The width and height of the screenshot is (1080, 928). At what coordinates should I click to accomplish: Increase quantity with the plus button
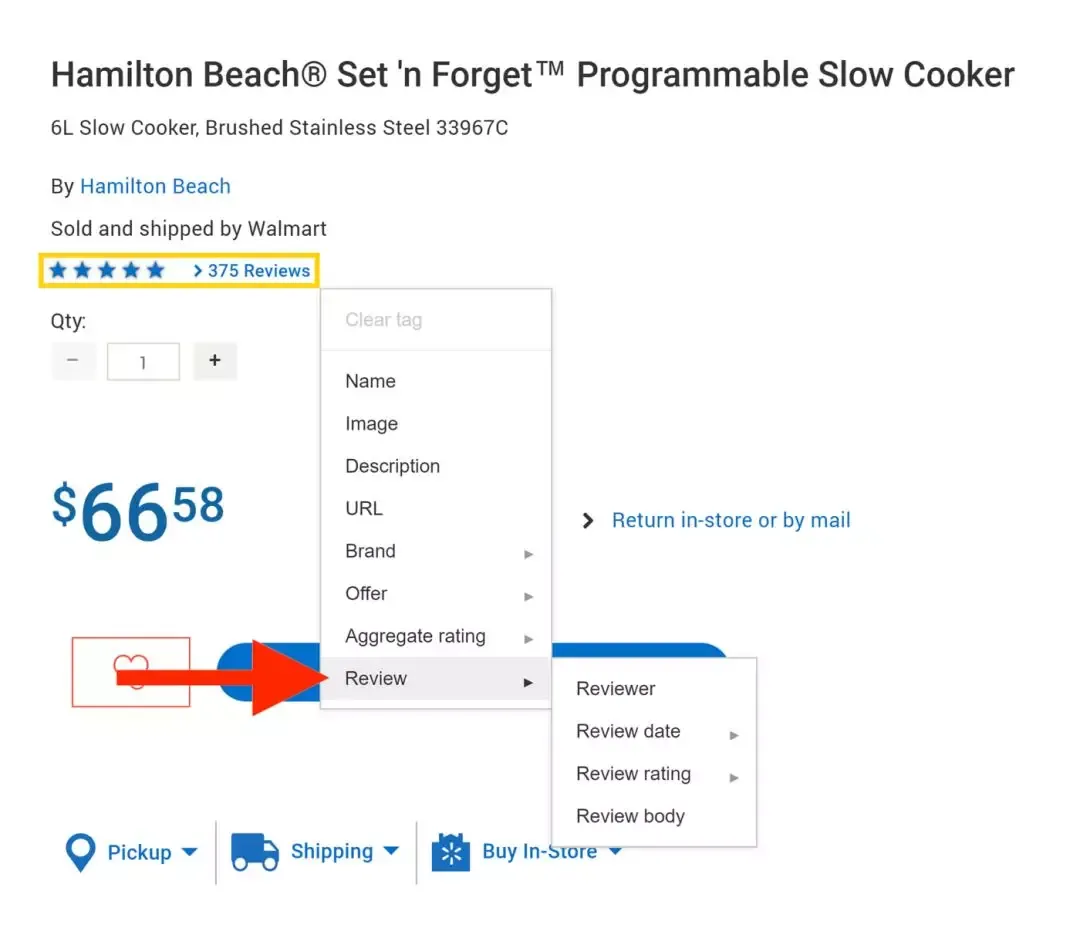214,361
